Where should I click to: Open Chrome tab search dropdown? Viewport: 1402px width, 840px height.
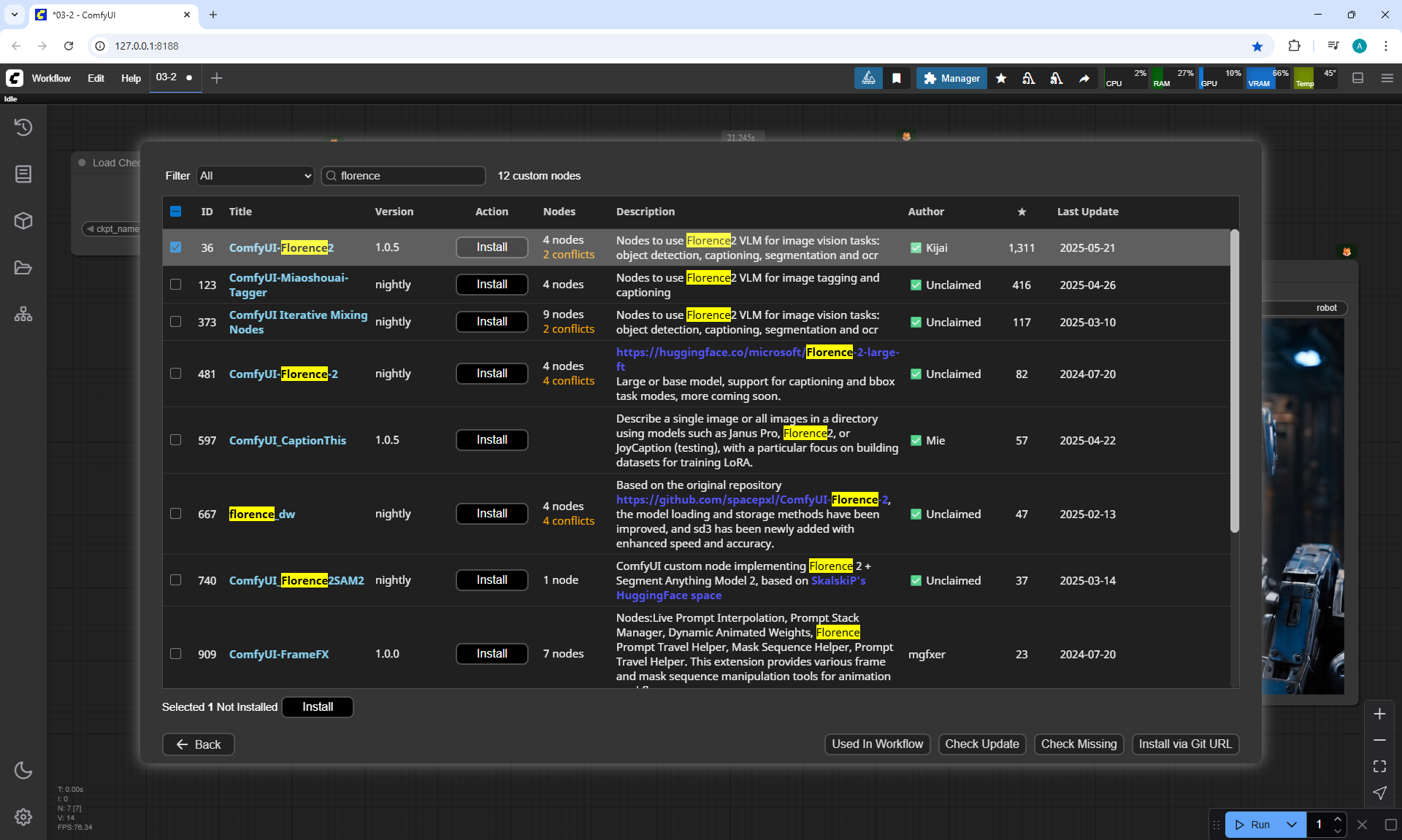tap(14, 15)
